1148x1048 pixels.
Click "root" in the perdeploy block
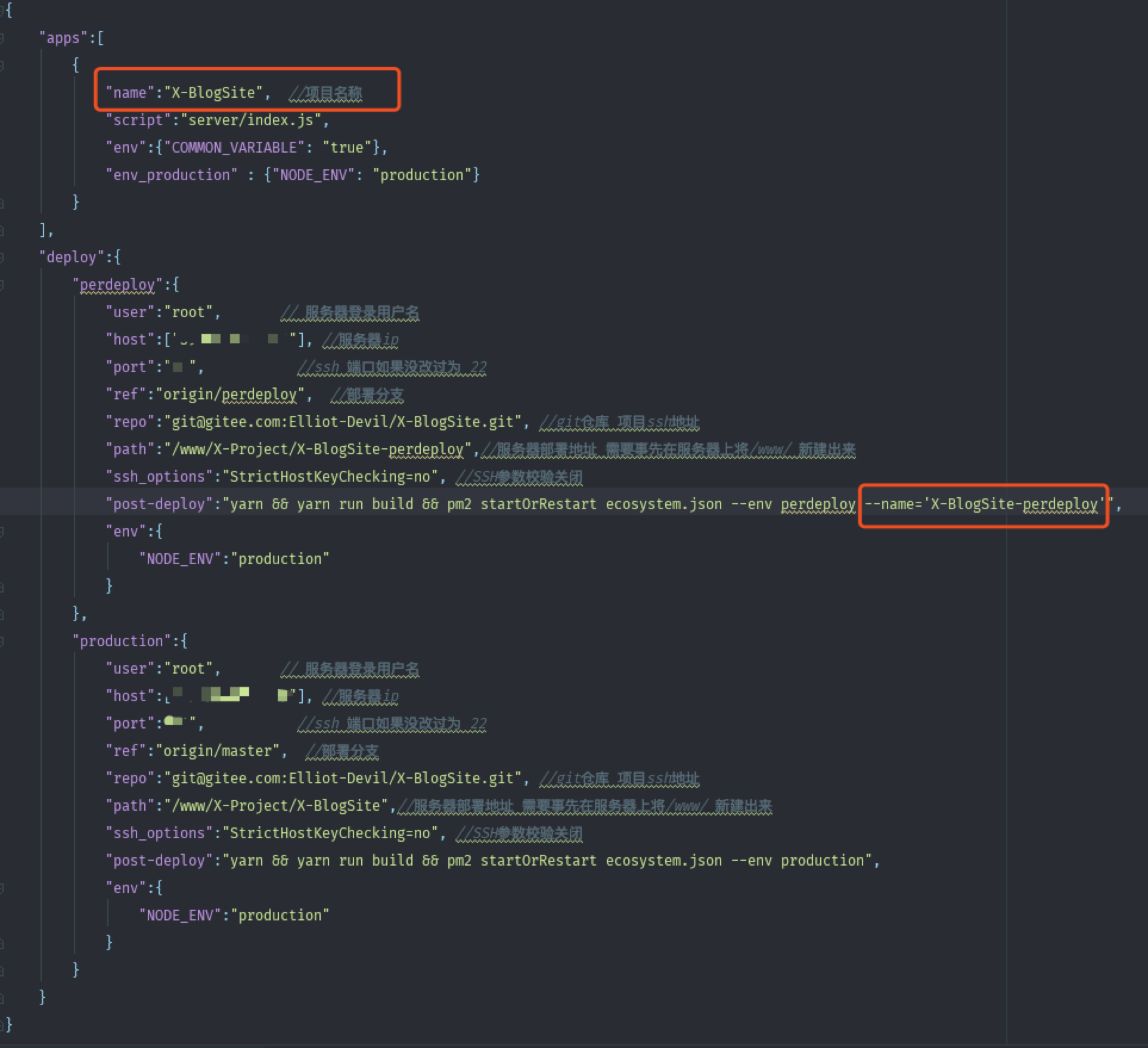[x=188, y=312]
